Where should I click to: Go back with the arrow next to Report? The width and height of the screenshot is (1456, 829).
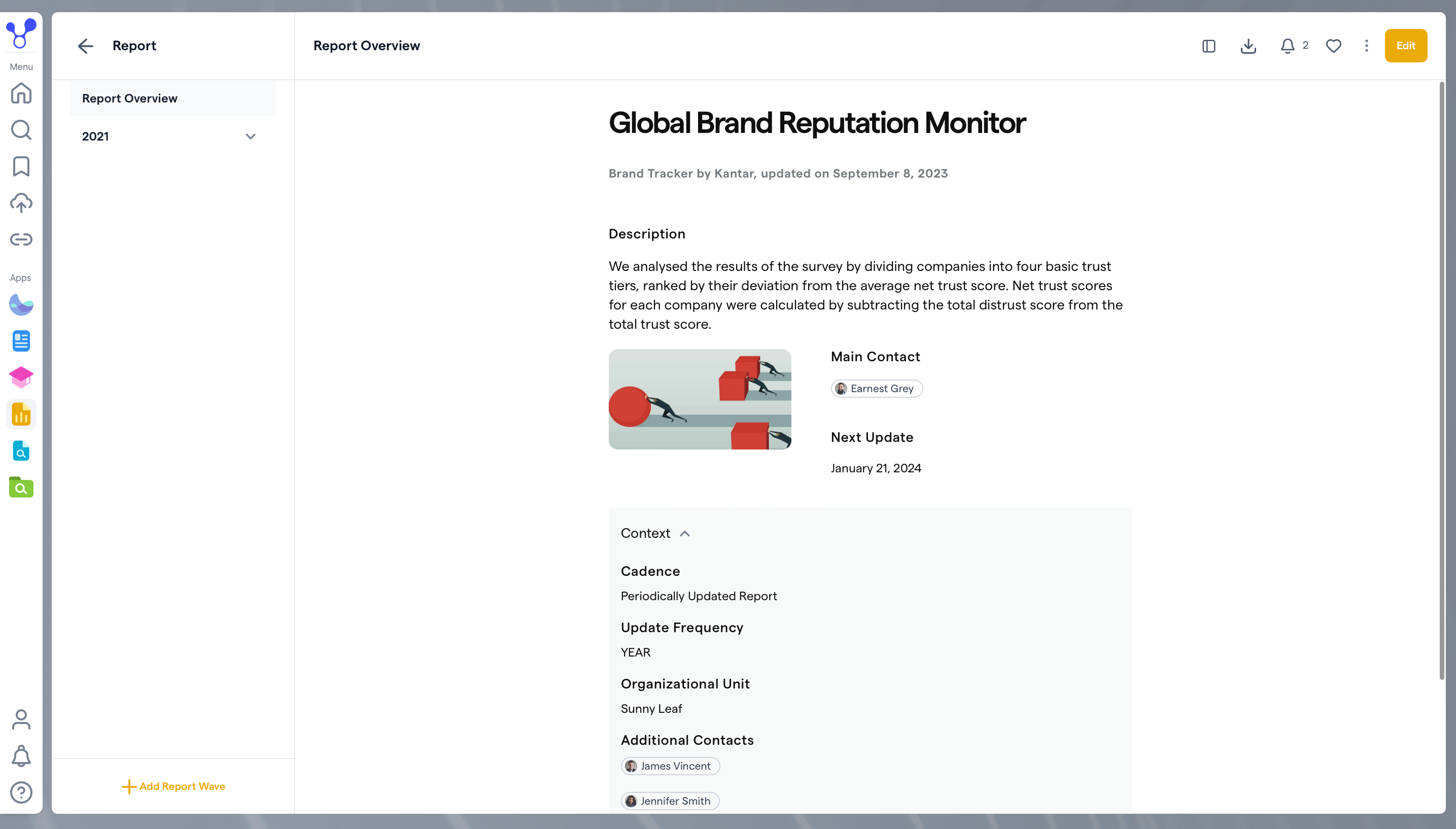[85, 46]
